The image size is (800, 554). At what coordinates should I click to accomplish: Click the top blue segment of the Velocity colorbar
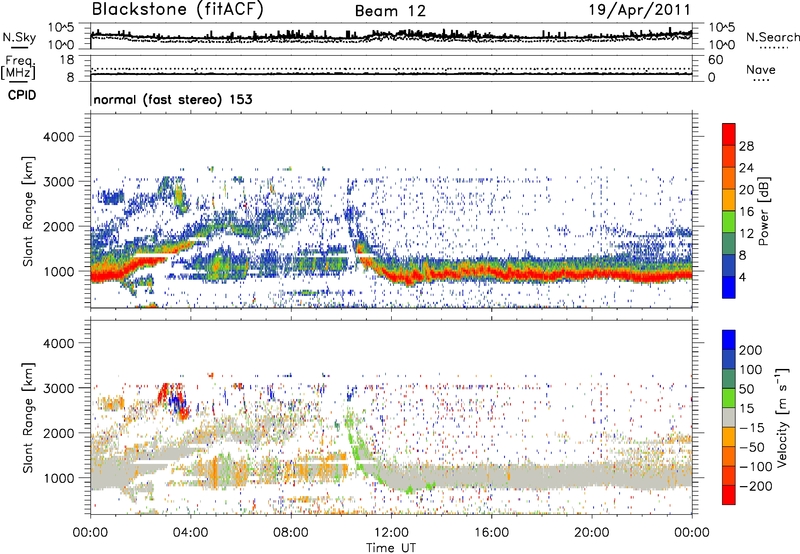coord(729,340)
